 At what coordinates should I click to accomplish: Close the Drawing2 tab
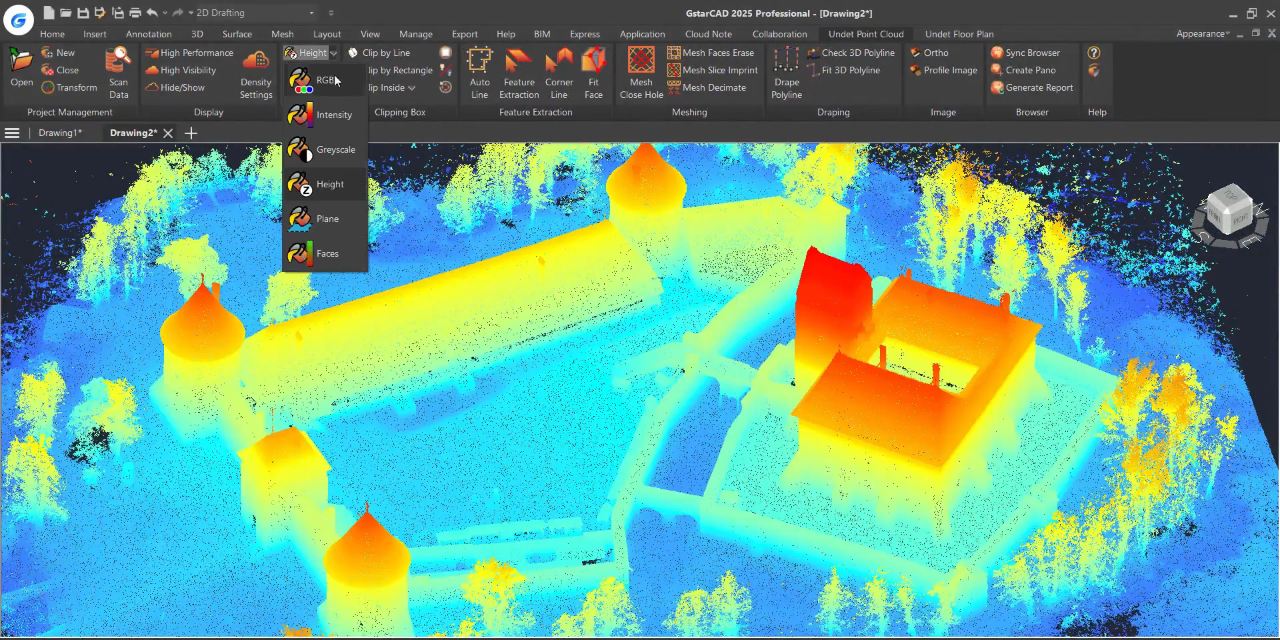(168, 133)
